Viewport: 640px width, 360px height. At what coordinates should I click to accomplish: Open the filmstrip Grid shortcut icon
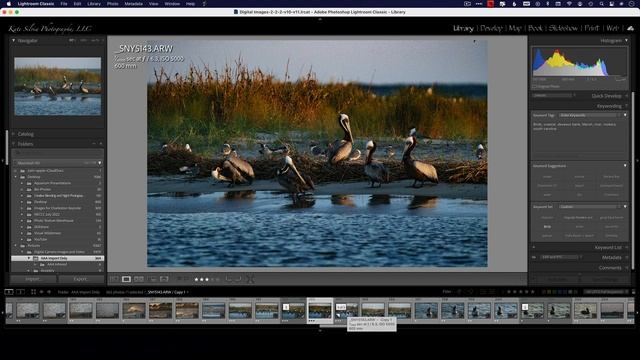(x=33, y=292)
